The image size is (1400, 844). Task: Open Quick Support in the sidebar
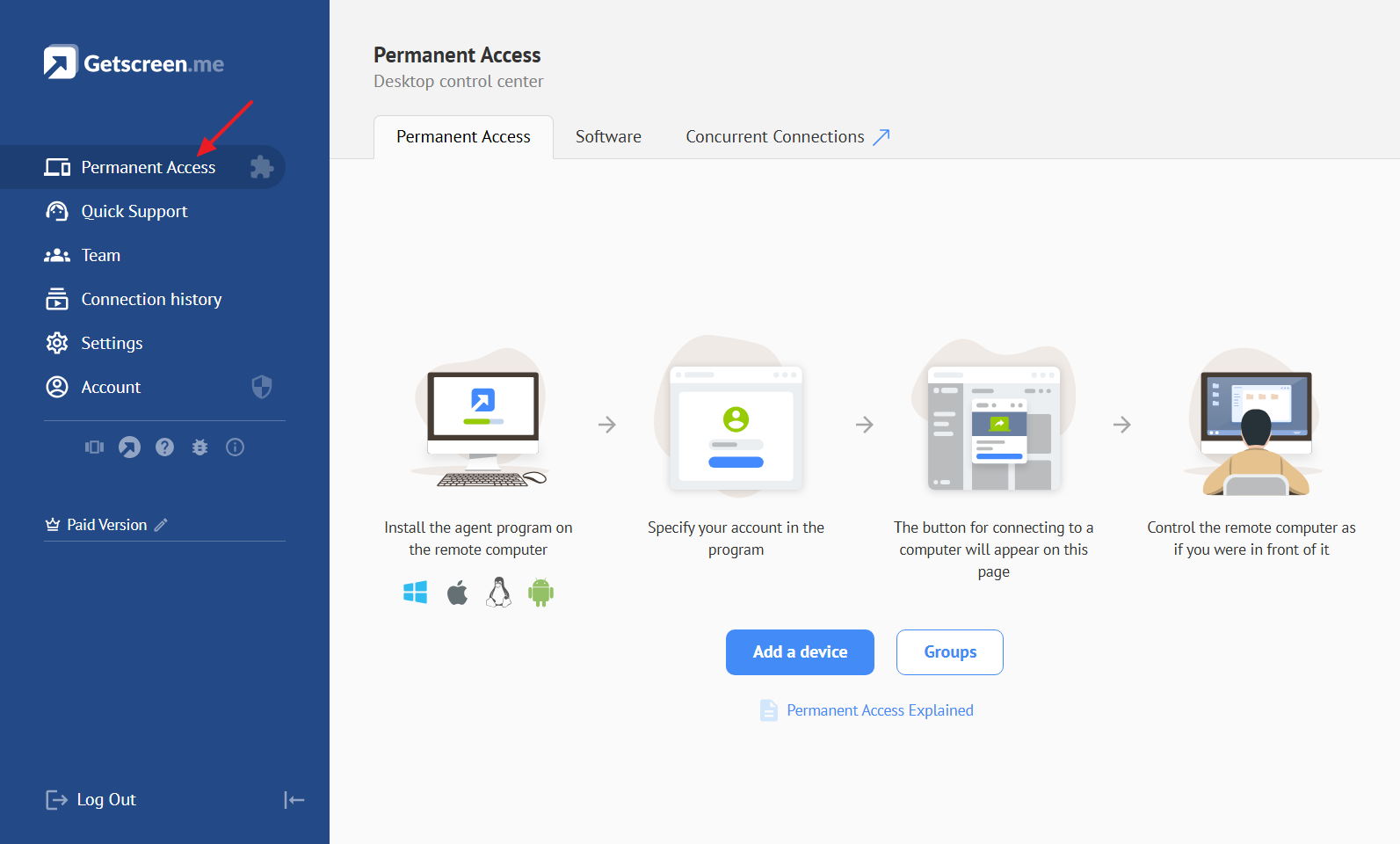[x=134, y=212]
